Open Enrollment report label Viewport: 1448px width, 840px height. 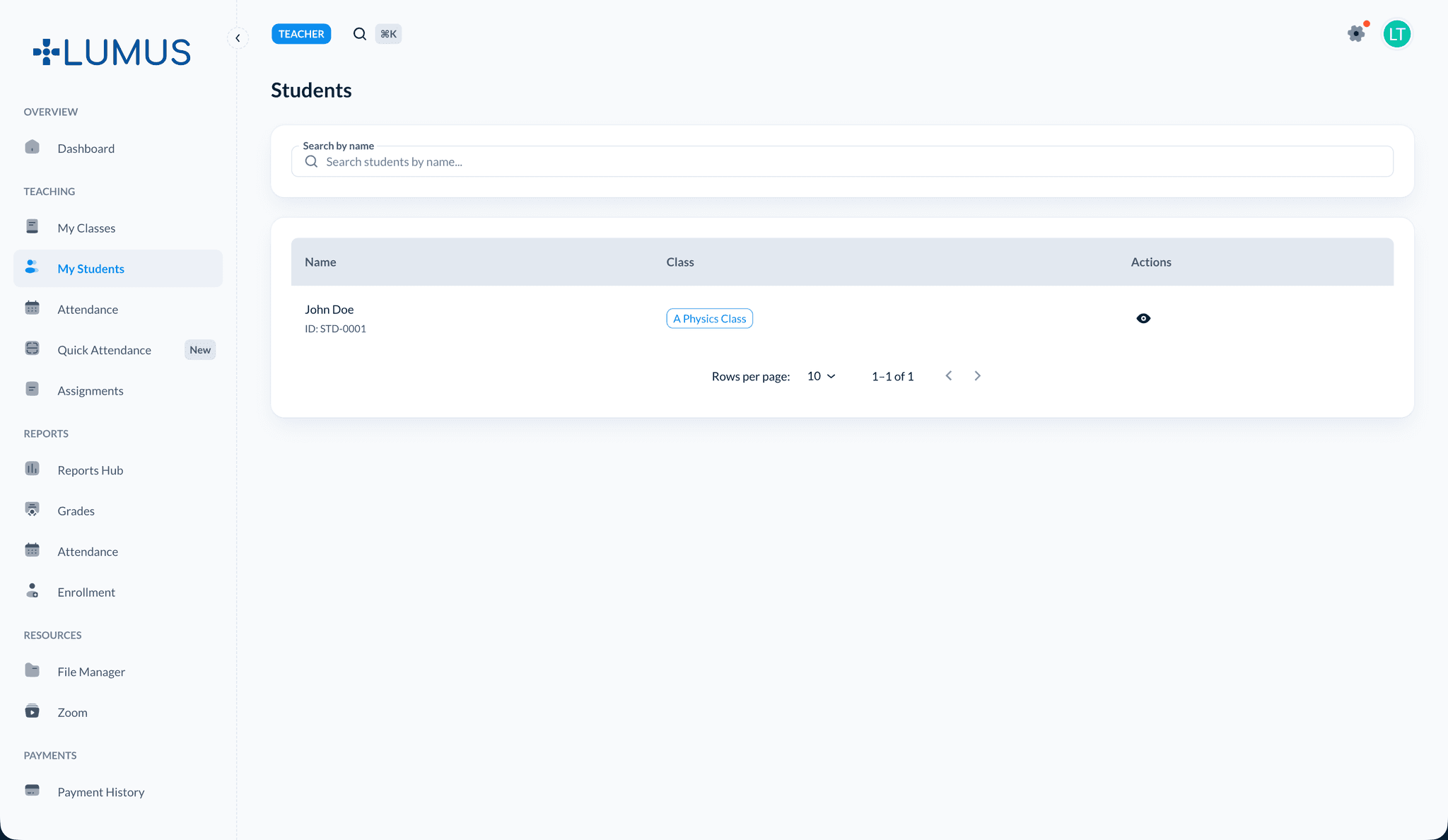coord(86,593)
